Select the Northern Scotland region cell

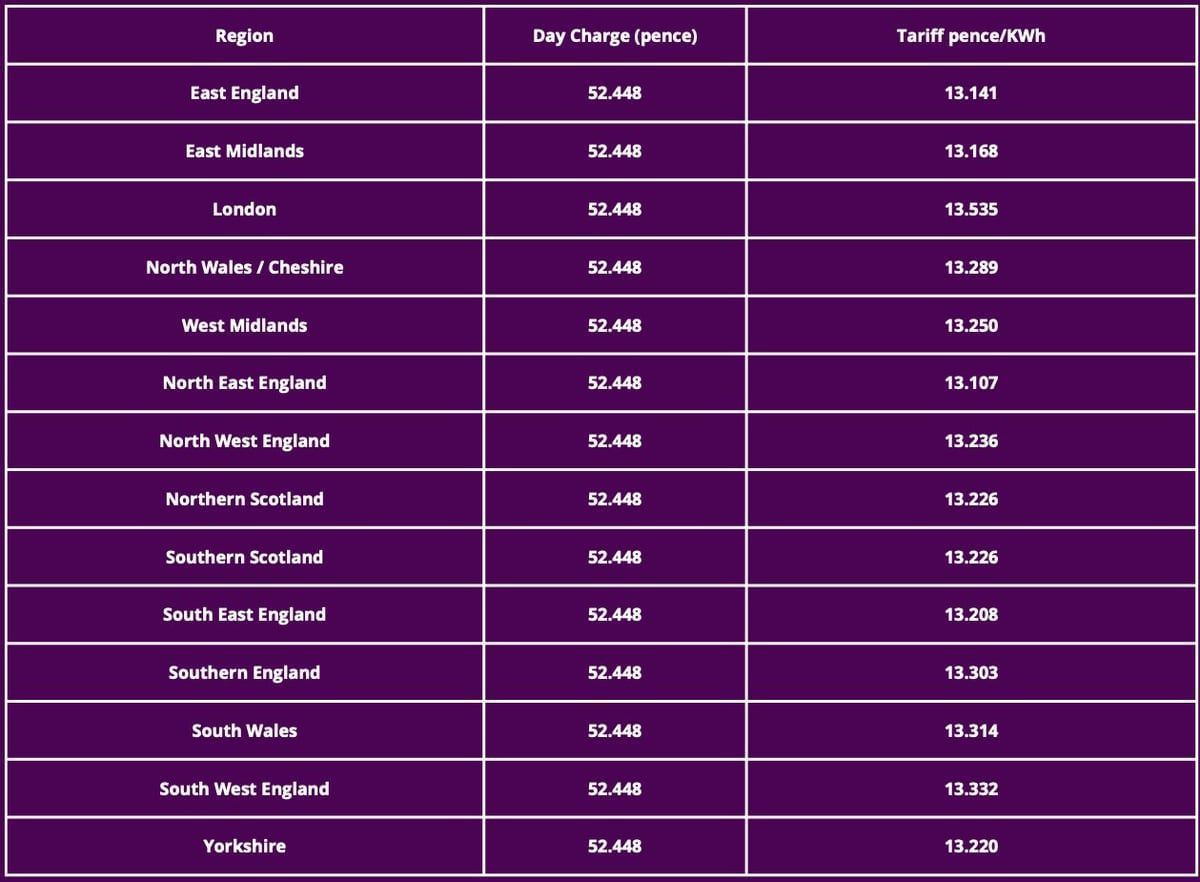click(244, 499)
